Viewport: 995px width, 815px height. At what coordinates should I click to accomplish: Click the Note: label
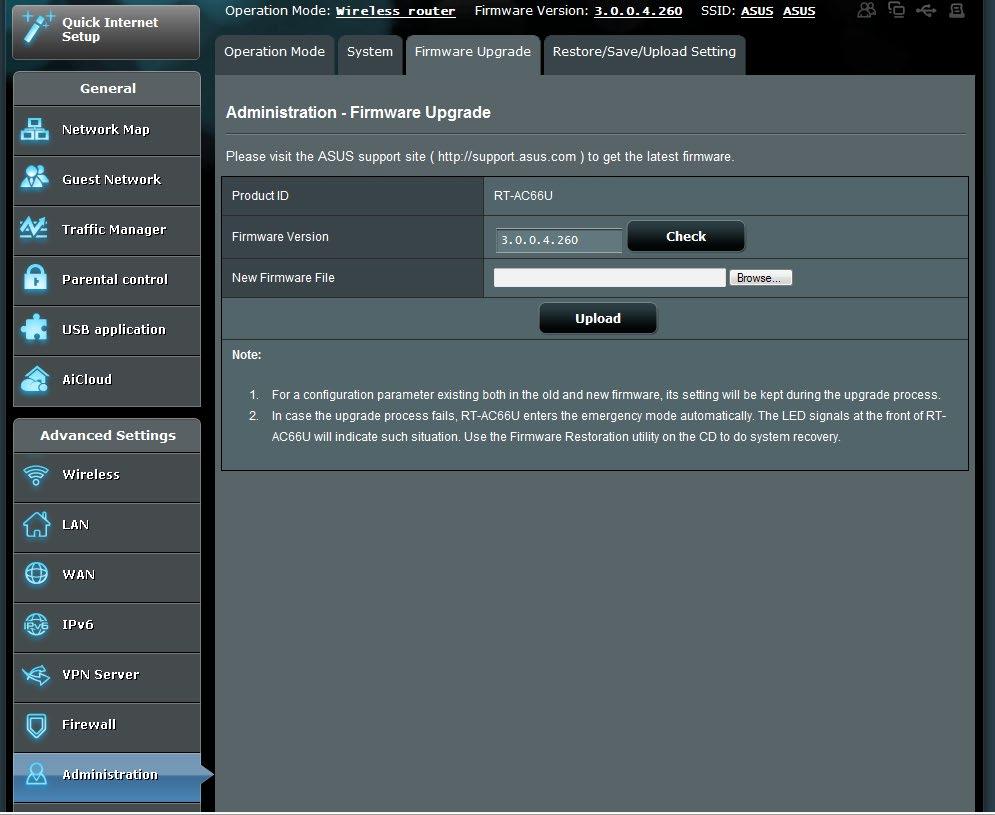(x=246, y=355)
